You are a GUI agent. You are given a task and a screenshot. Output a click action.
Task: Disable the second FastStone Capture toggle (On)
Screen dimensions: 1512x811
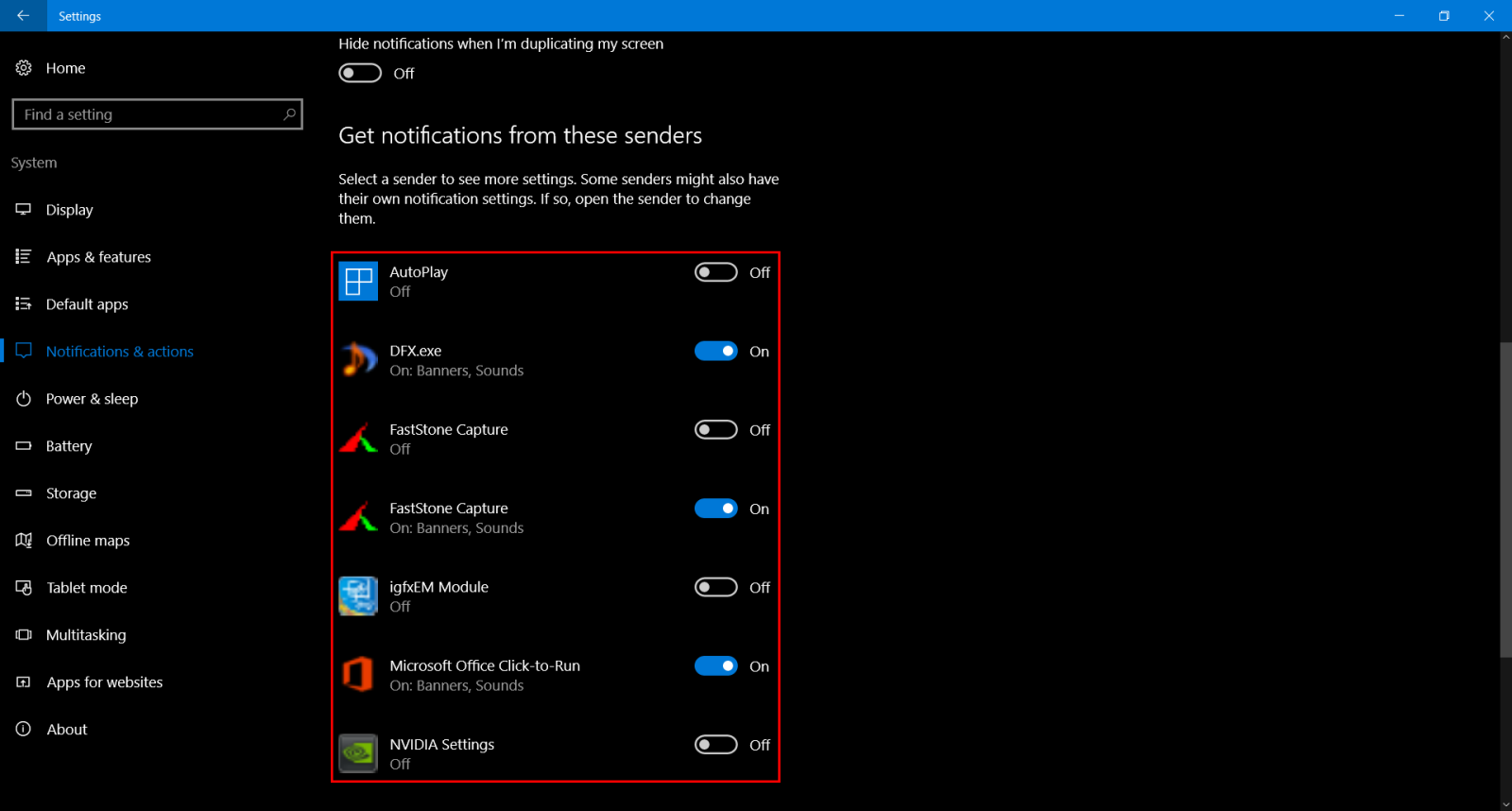click(x=715, y=509)
